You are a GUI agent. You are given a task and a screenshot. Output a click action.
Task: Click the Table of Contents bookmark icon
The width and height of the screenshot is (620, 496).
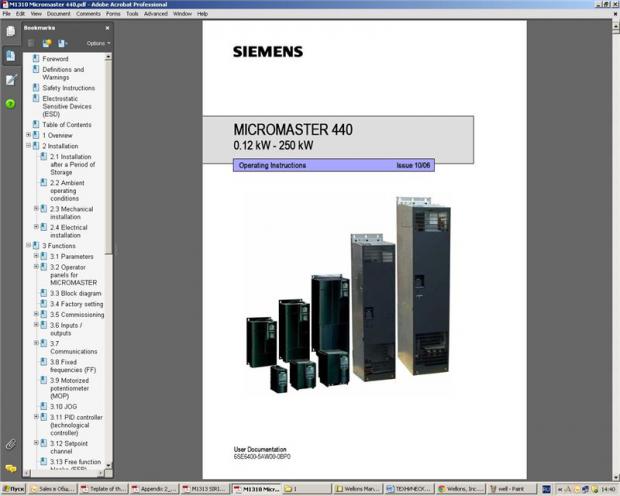[36, 124]
